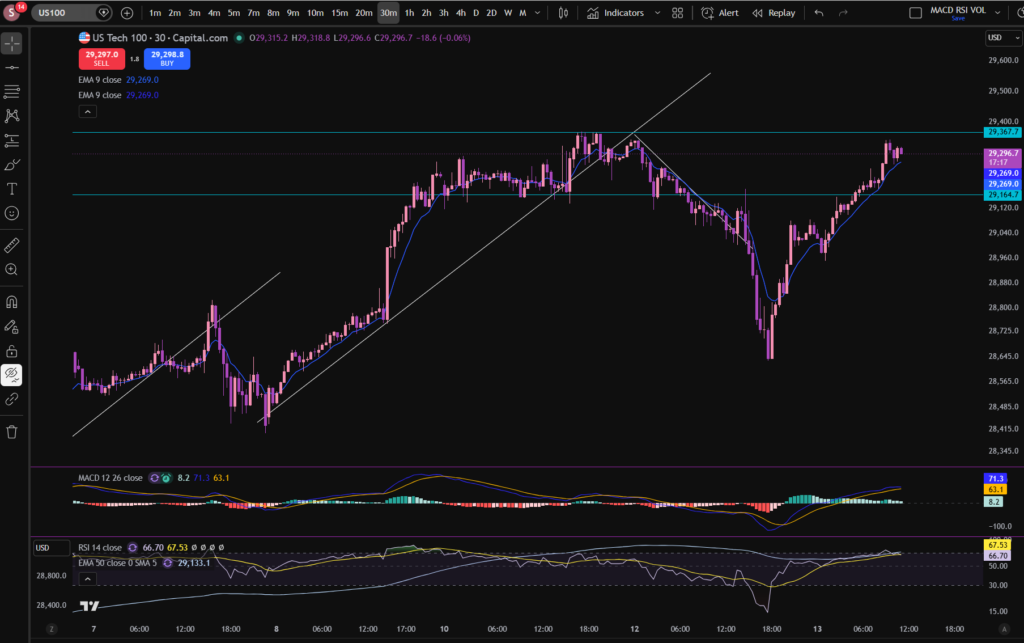Click the red SELL 29,297.0 button
This screenshot has height=643, width=1024.
pos(101,59)
